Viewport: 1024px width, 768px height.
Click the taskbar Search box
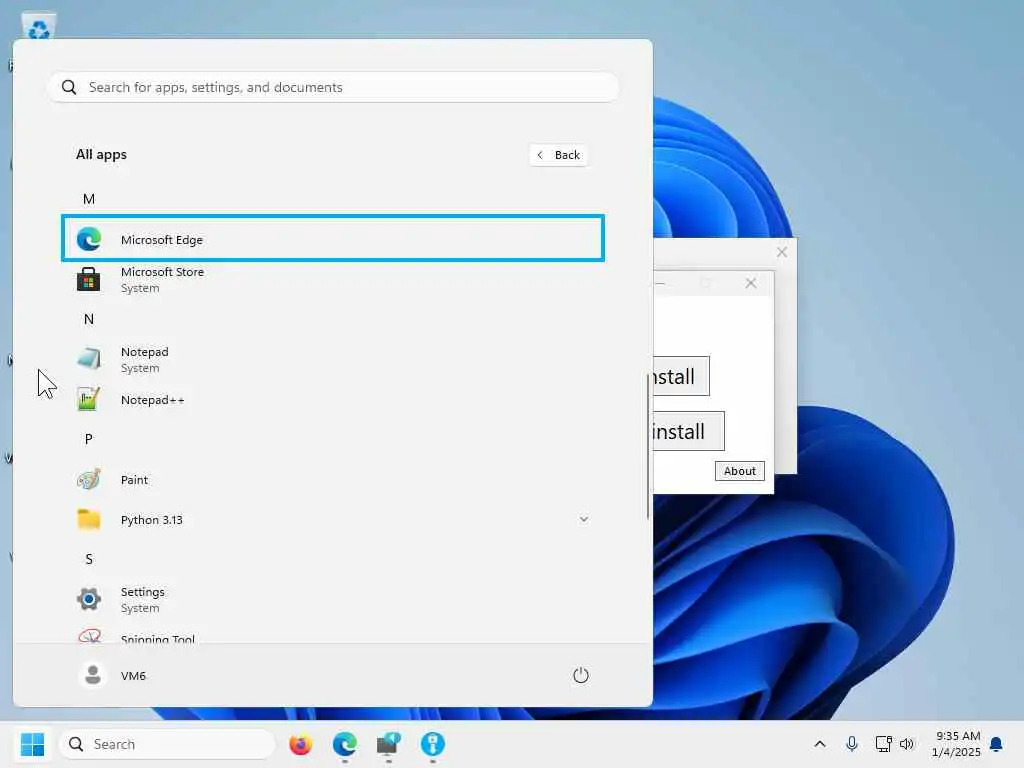pyautogui.click(x=167, y=744)
